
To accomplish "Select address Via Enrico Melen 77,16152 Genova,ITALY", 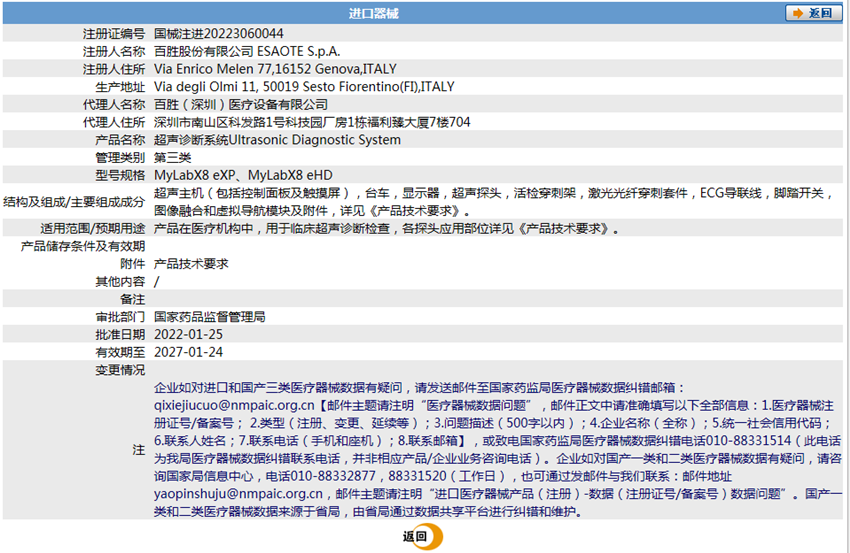I will [275, 69].
